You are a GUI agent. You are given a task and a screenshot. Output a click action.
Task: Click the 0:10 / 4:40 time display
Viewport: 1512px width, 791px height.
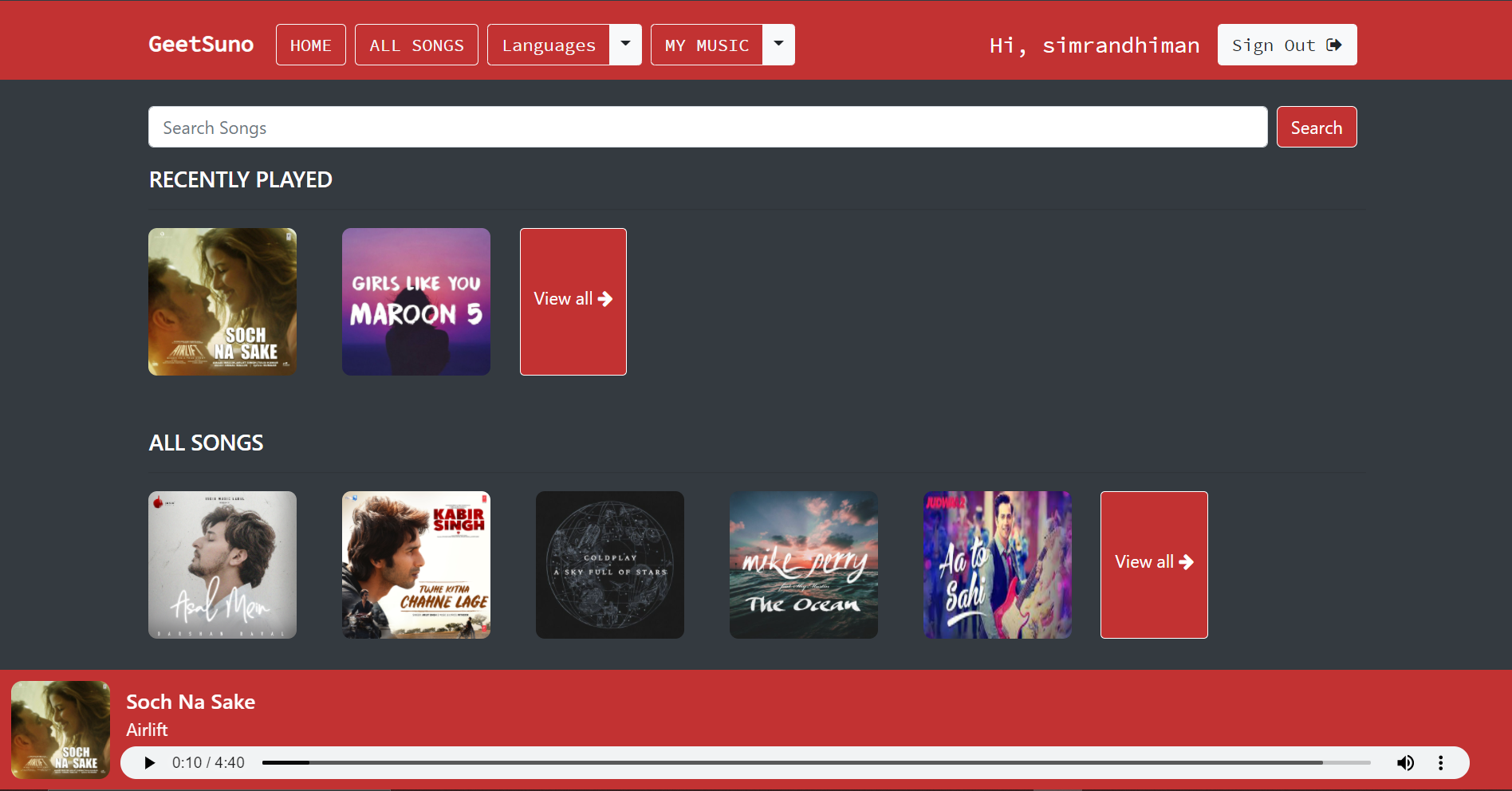208,763
